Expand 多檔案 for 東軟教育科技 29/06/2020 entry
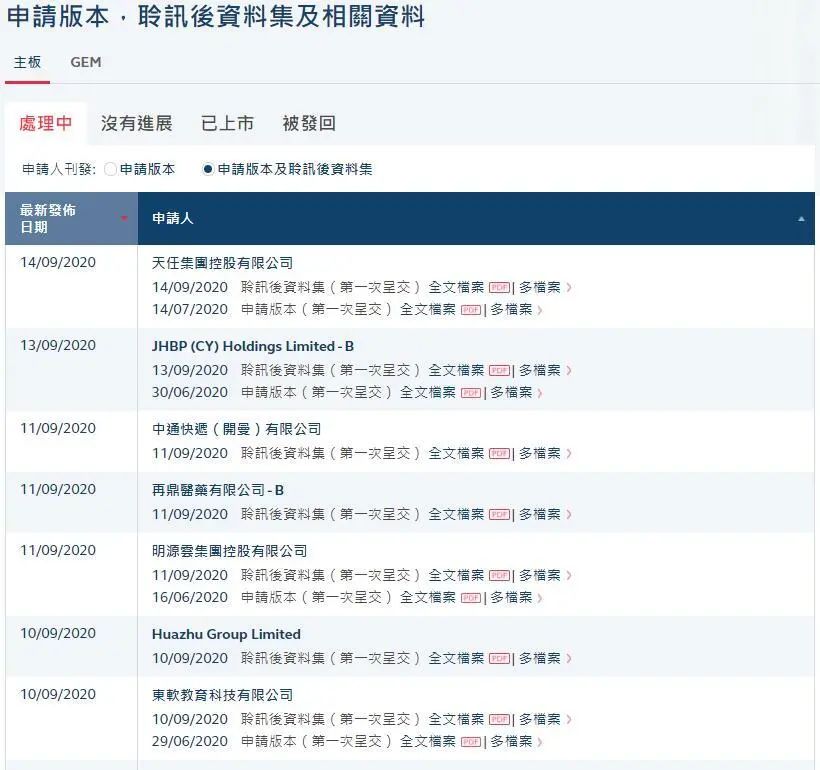This screenshot has width=820, height=770. 517,741
